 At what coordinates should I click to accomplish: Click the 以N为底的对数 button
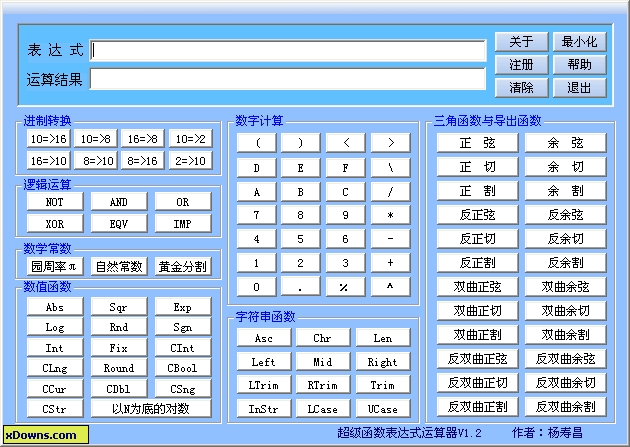point(151,409)
